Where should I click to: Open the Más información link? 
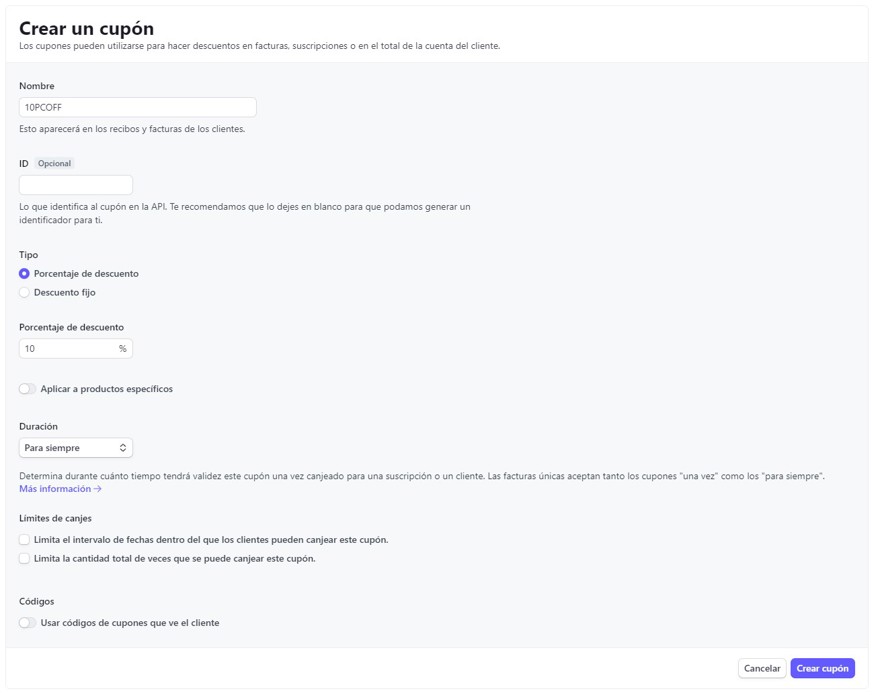(x=60, y=489)
